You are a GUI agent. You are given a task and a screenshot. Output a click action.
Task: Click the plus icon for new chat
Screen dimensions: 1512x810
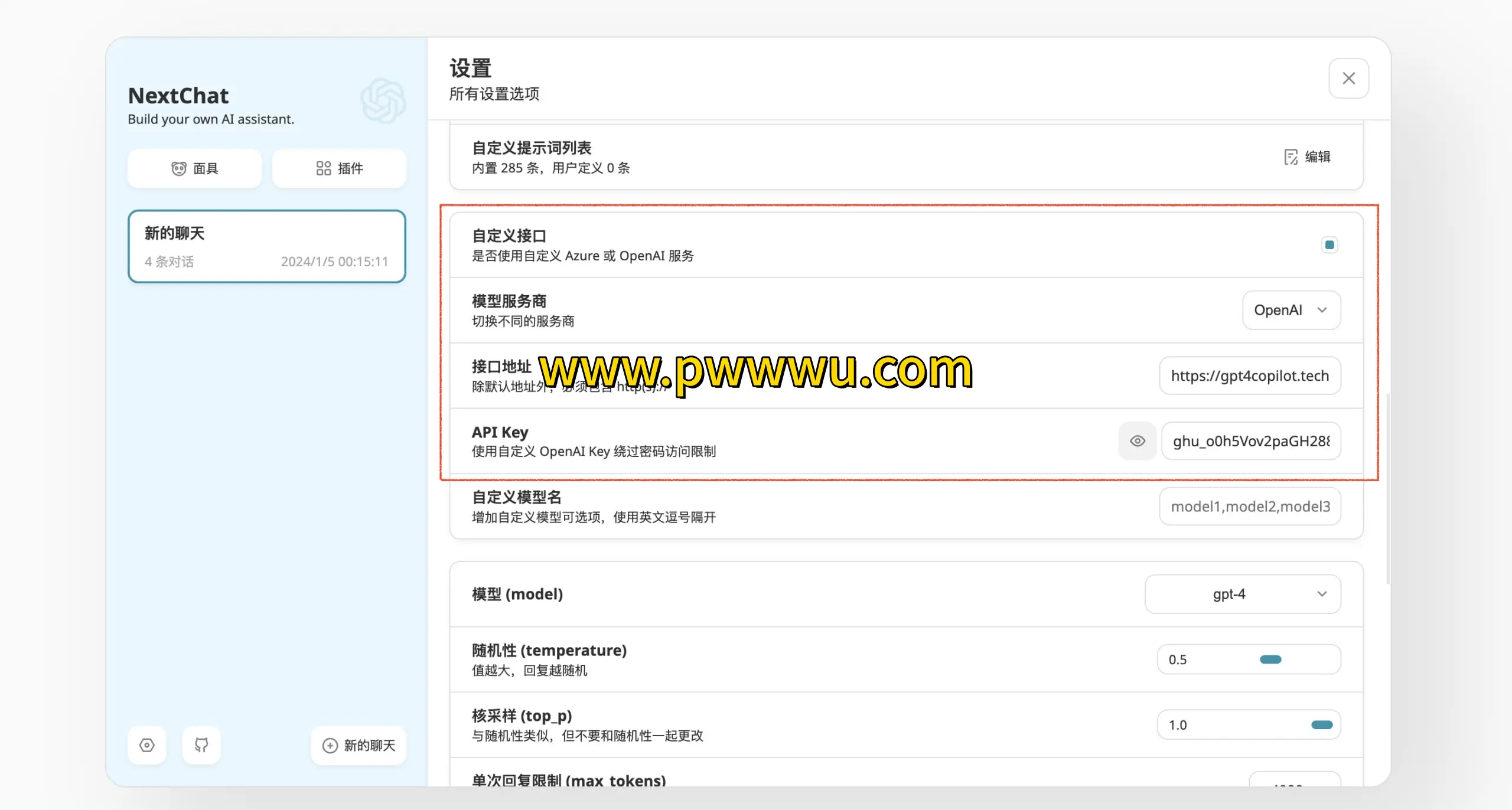330,746
